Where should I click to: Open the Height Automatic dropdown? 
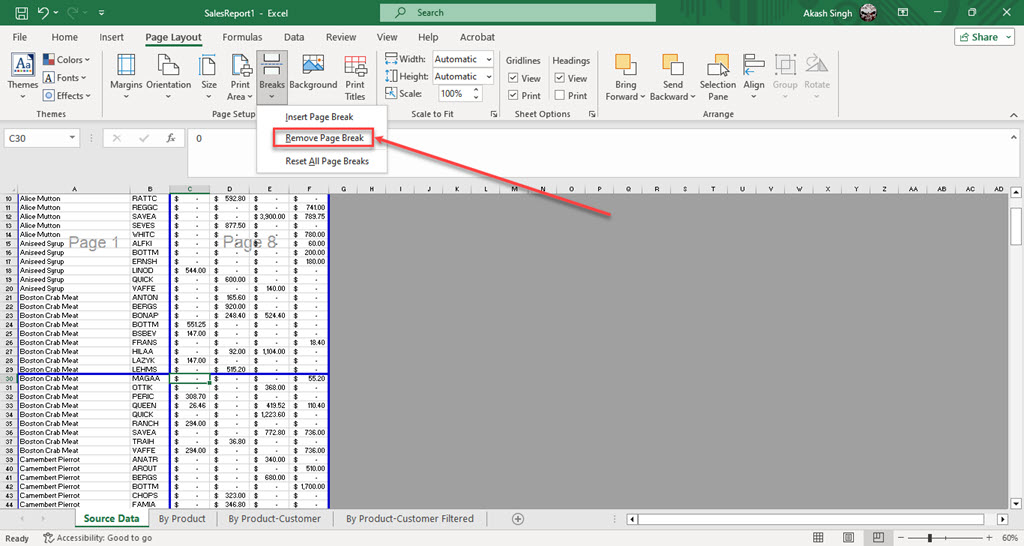tap(488, 76)
